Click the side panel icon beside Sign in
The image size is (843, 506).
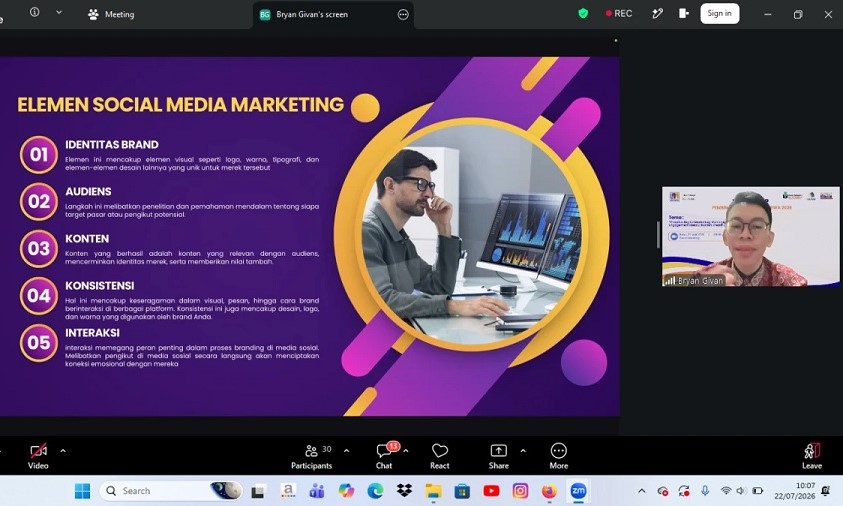point(683,13)
